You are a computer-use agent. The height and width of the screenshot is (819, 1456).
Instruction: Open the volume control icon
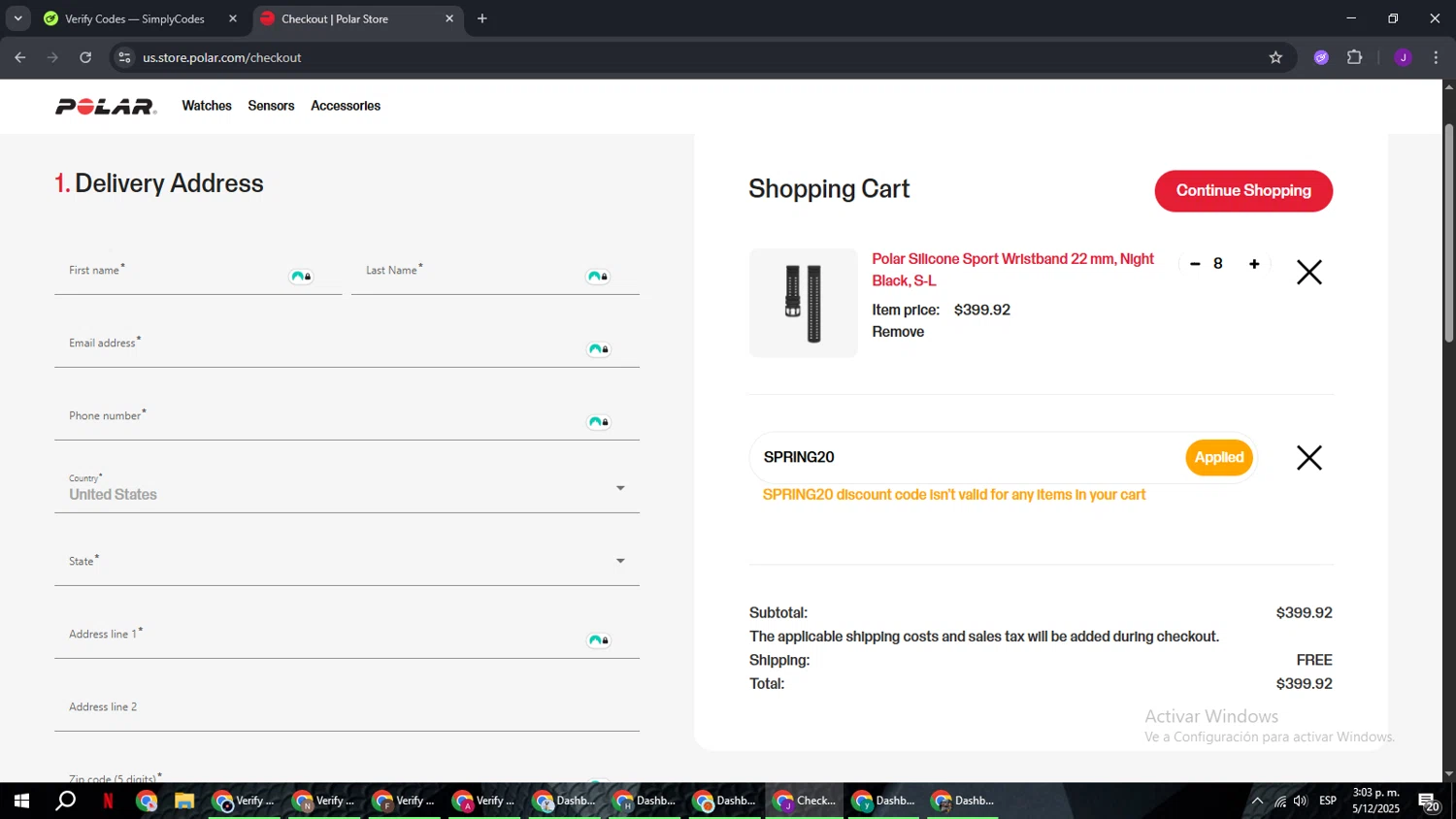point(1301,801)
